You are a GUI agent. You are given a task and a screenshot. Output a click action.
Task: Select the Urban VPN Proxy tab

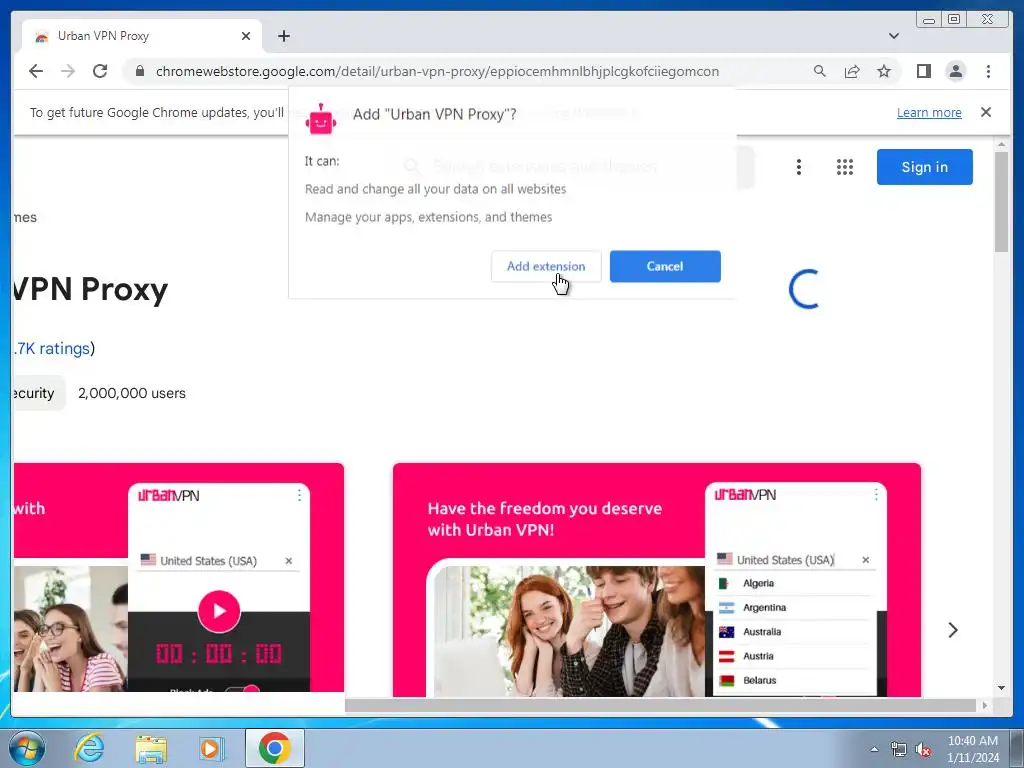(142, 36)
